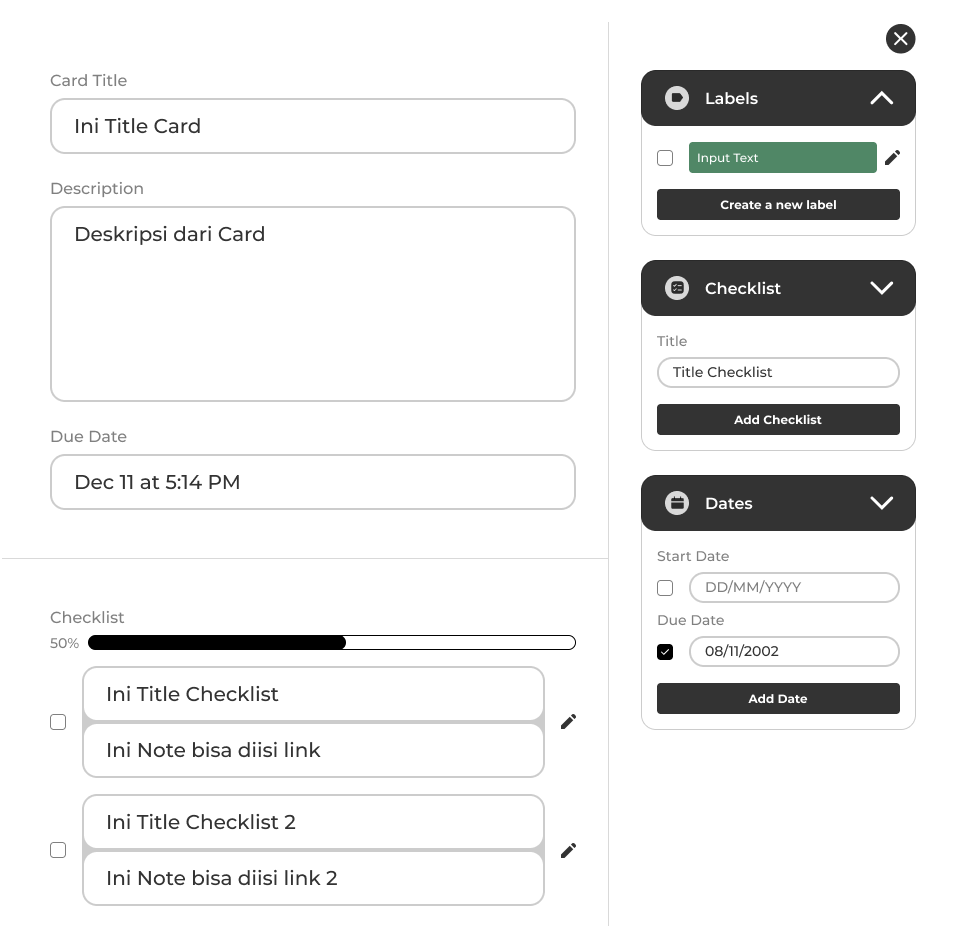The height and width of the screenshot is (926, 962).
Task: Edit the green Input Text label
Action: [893, 157]
